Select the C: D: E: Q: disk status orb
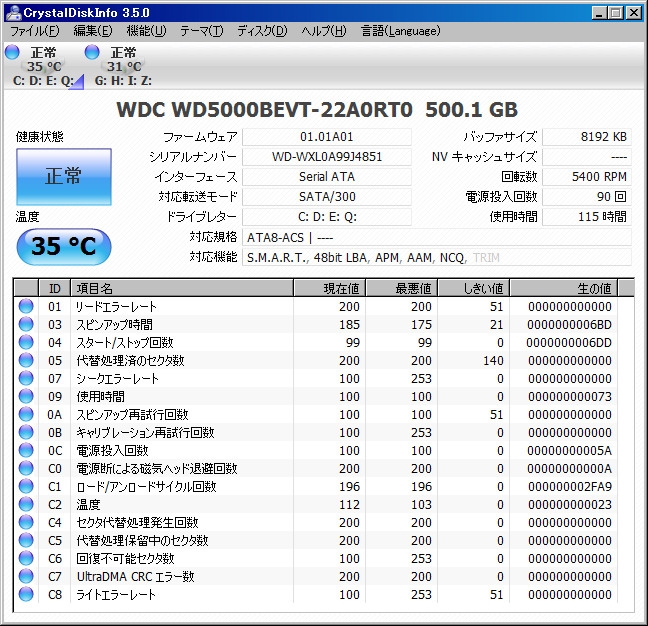The width and height of the screenshot is (648, 626). 12,52
